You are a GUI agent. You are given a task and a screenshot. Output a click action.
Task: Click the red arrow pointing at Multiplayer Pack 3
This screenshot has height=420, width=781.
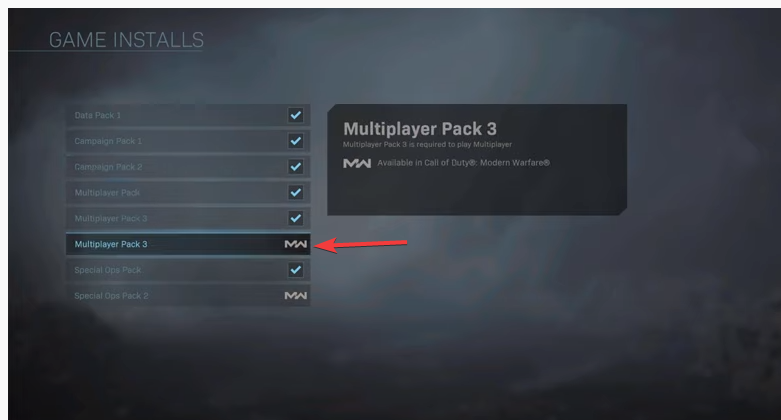pyautogui.click(x=361, y=244)
